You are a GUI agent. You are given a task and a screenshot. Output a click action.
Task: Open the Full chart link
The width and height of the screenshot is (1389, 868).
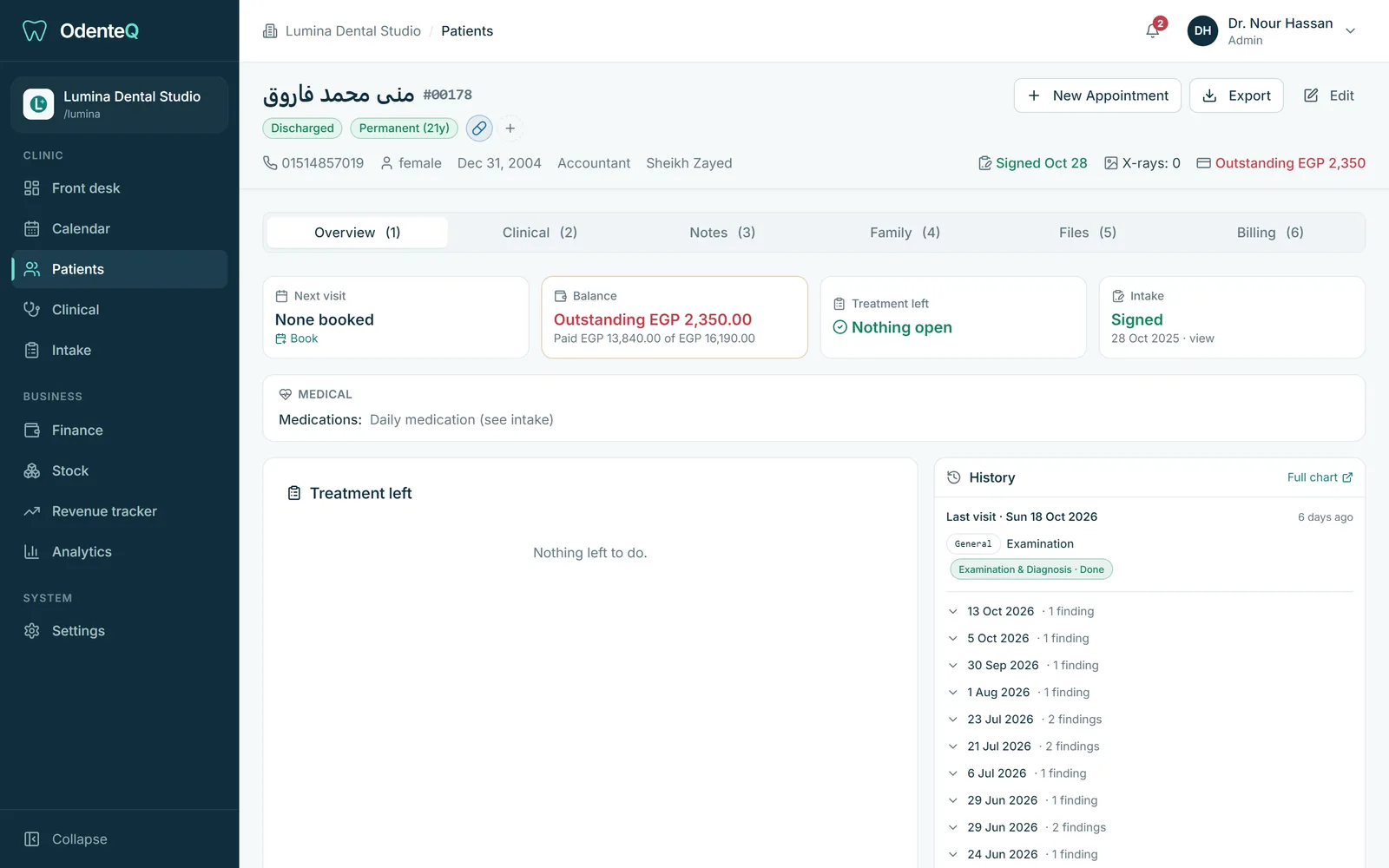coord(1320,477)
